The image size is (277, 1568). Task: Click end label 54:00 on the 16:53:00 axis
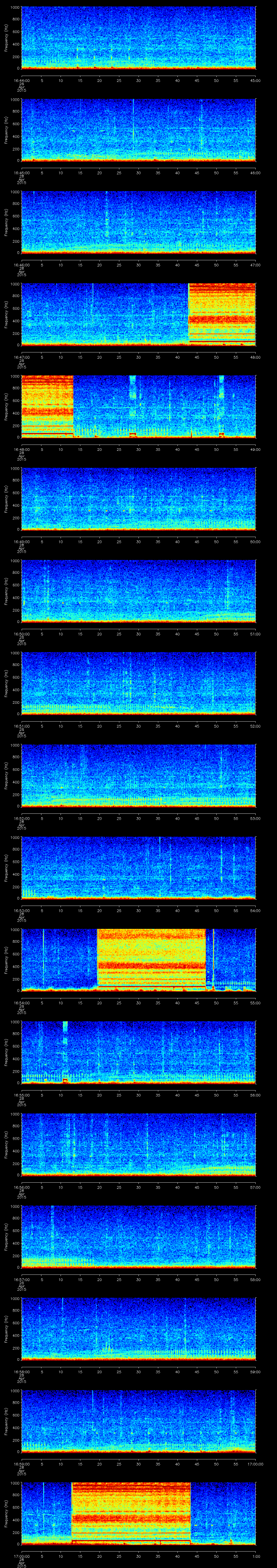[x=256, y=910]
